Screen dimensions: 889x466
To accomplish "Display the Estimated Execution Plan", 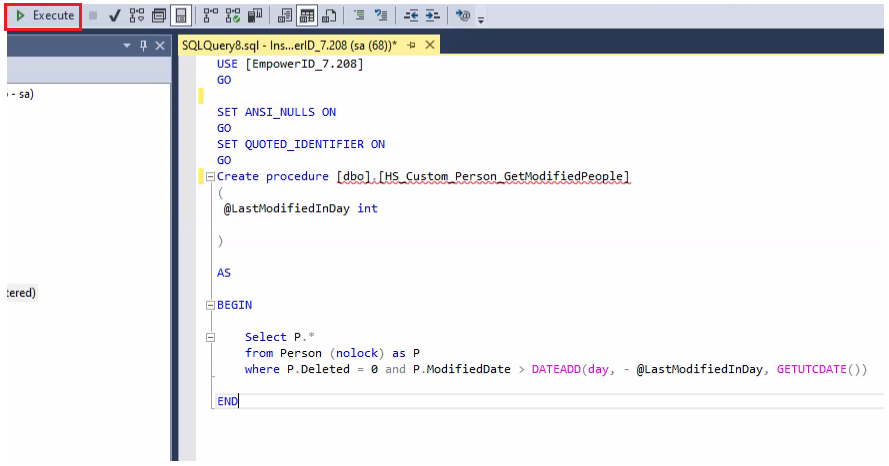I will [x=137, y=16].
